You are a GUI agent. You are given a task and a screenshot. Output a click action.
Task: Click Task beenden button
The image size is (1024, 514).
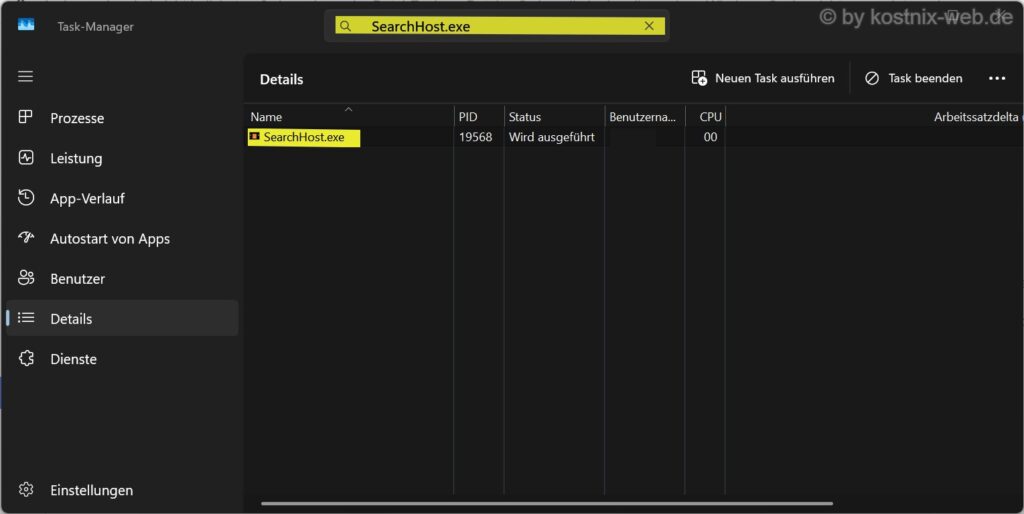914,78
